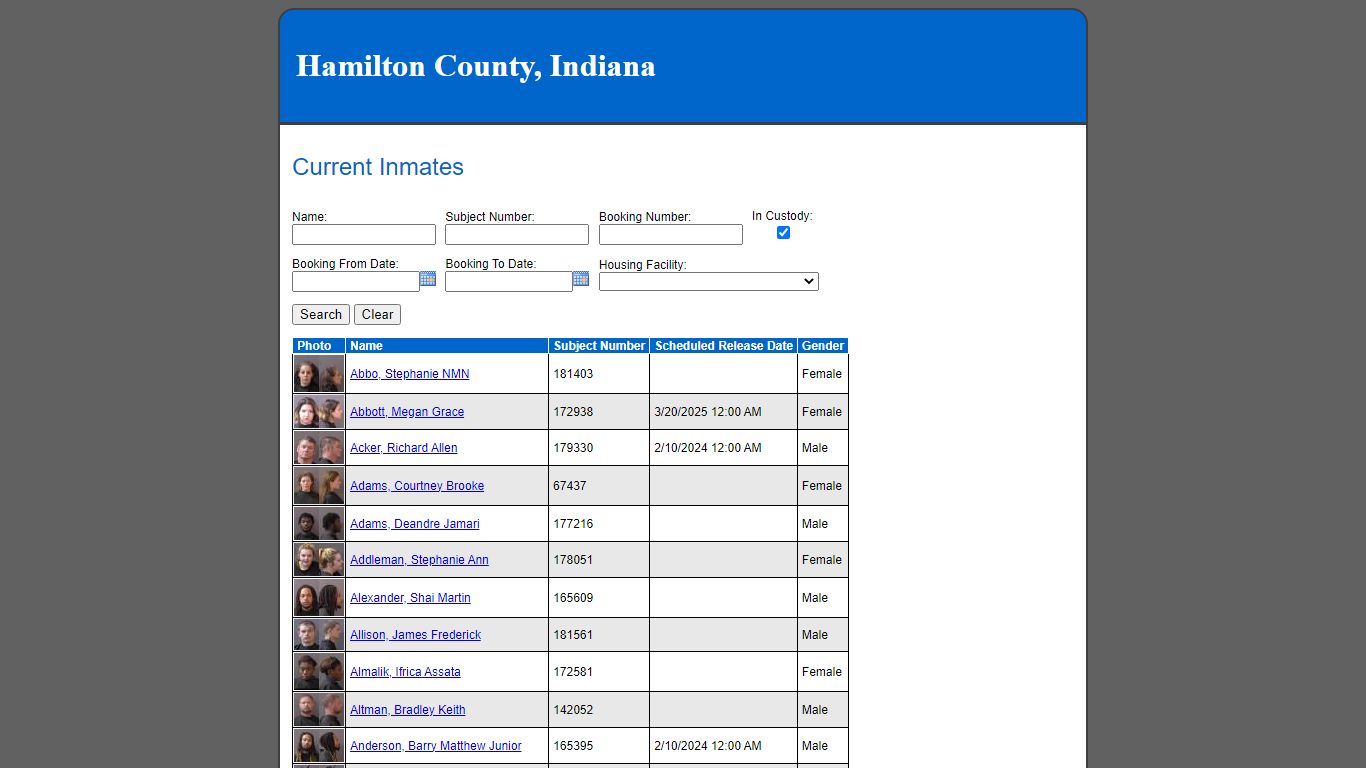The image size is (1366, 768).
Task: Click photo thumbnail for Altman, Bradley Keith
Action: (319, 710)
